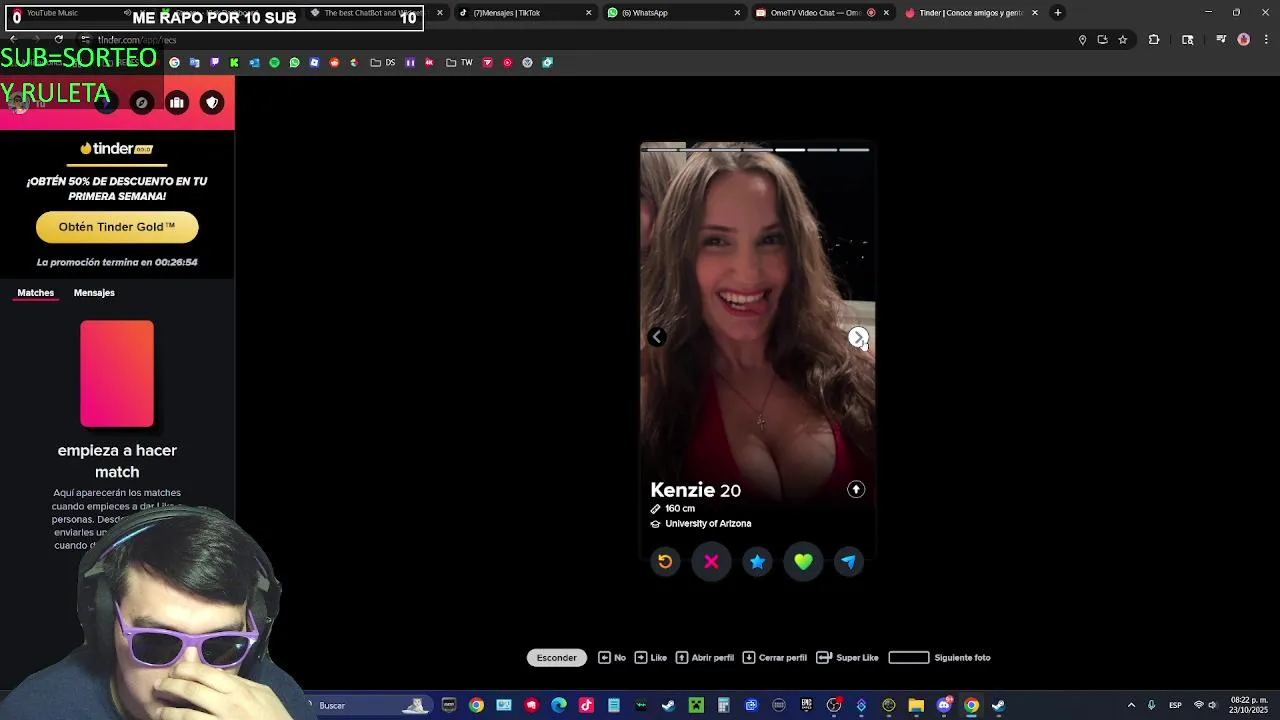Open the Chrome three-dot menu
The width and height of the screenshot is (1280, 720).
pyautogui.click(x=1264, y=40)
